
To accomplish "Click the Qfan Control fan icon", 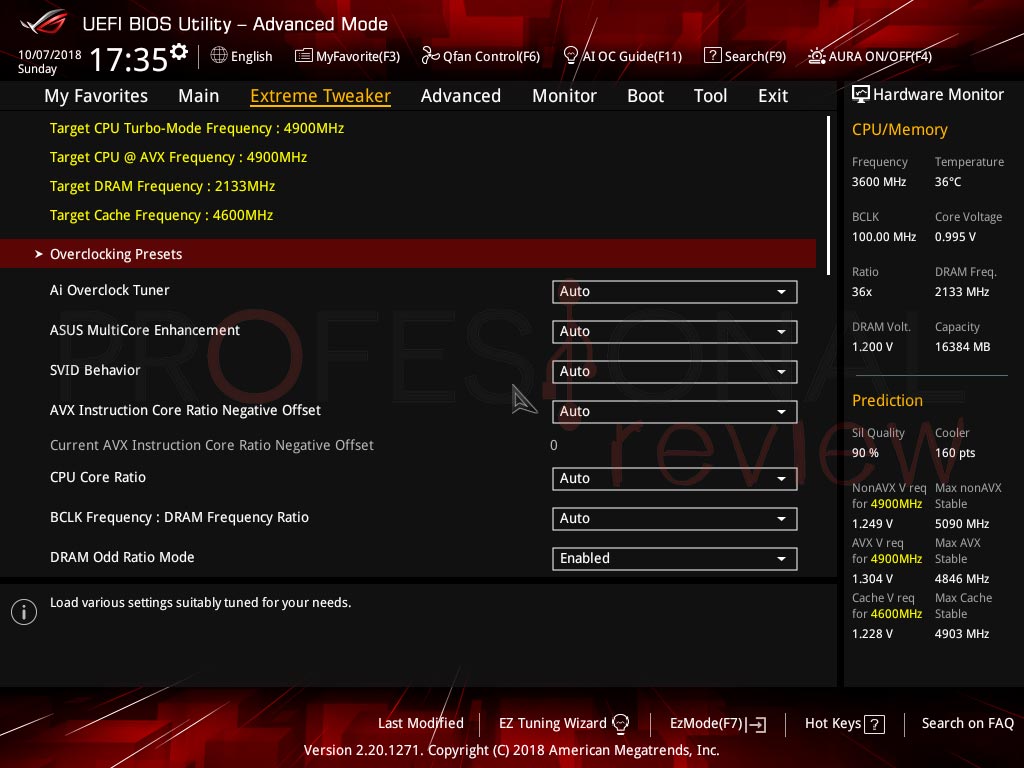I will [x=430, y=56].
